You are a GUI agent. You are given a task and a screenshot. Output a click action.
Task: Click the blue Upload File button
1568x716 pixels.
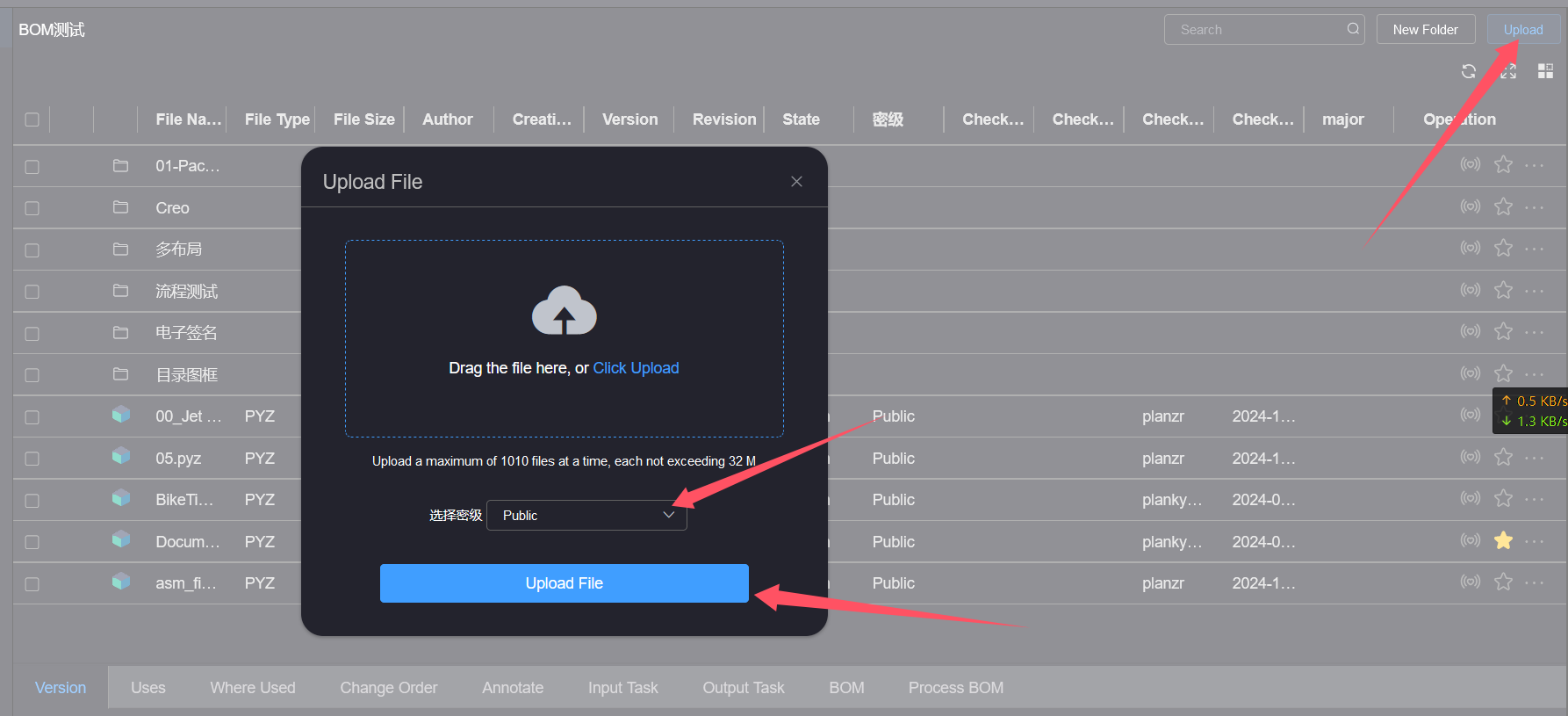pyautogui.click(x=565, y=583)
